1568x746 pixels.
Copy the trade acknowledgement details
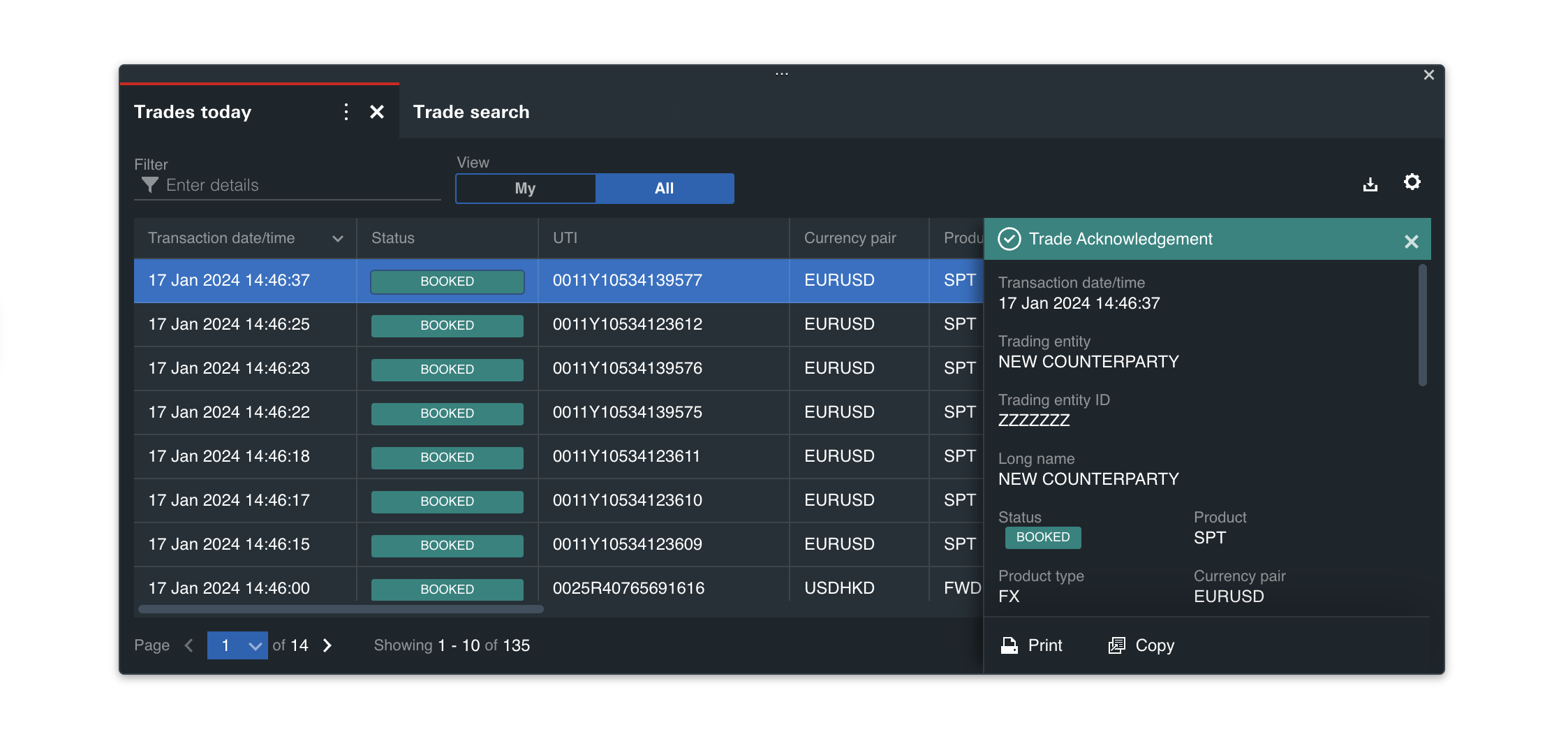point(1141,645)
